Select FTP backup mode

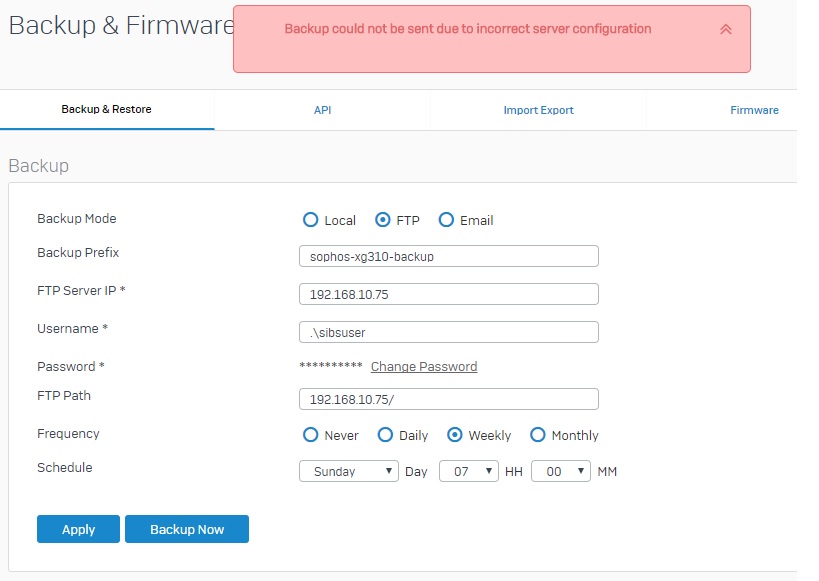coord(382,220)
